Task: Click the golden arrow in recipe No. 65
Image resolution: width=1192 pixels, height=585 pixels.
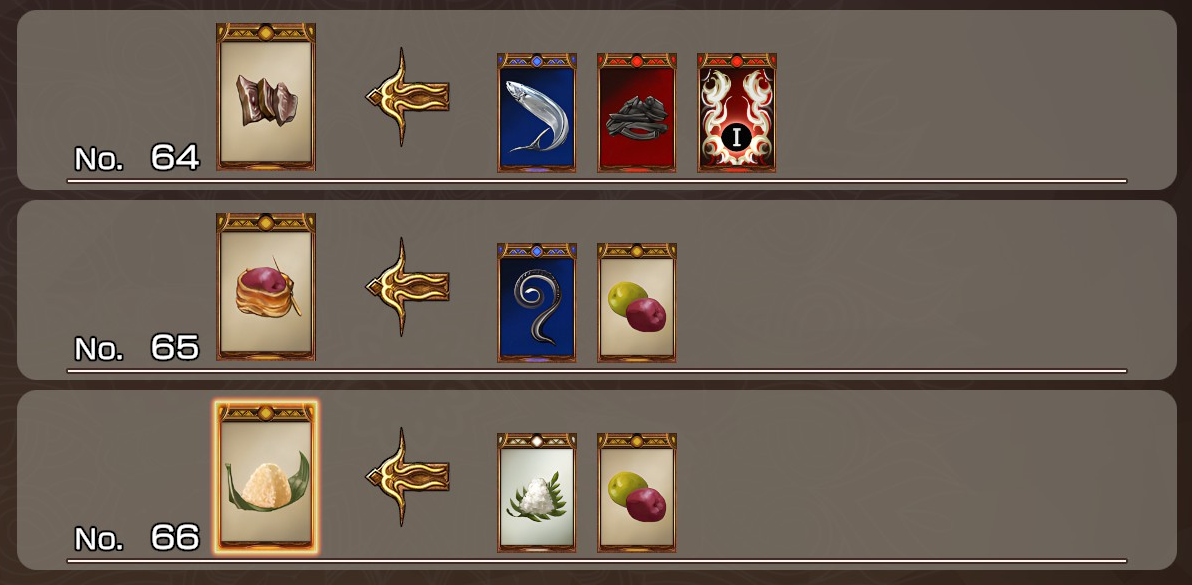Action: [x=408, y=286]
